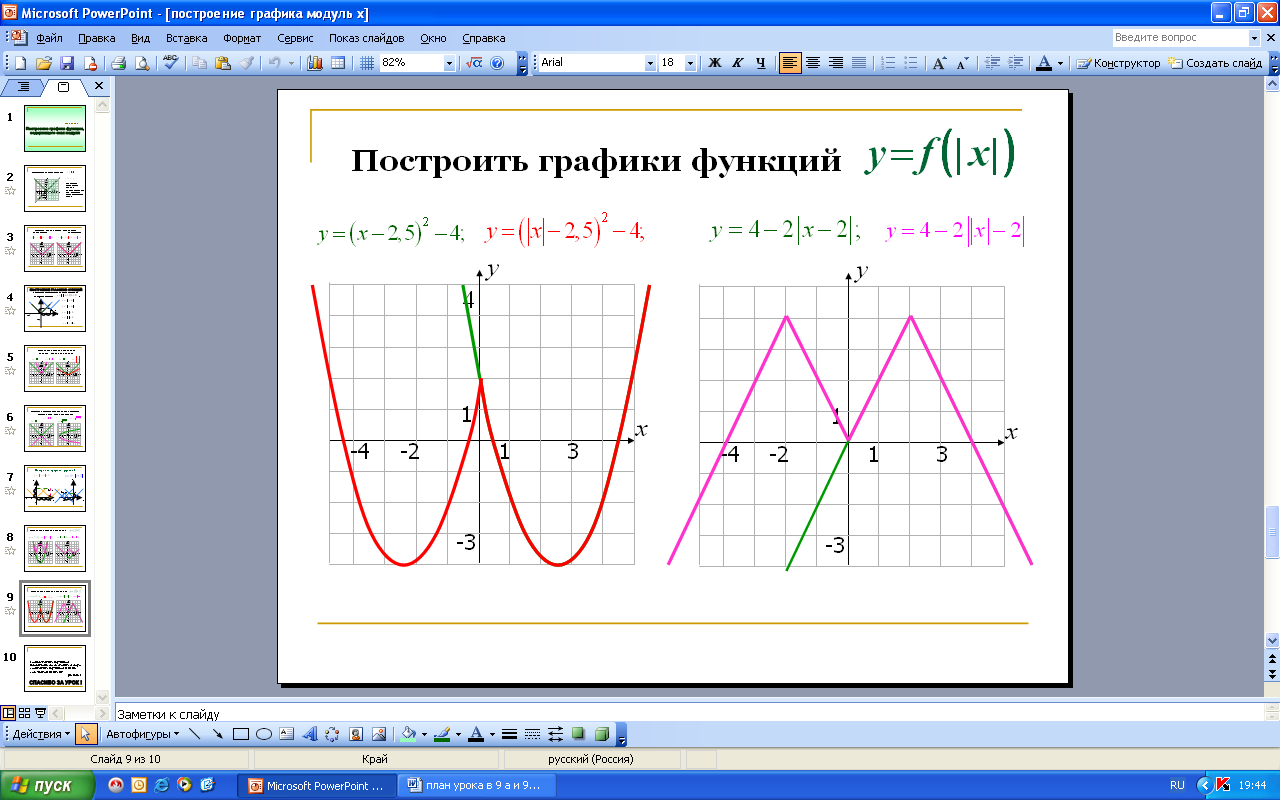Open the Справка menu
This screenshot has height=800, width=1280.
(484, 38)
